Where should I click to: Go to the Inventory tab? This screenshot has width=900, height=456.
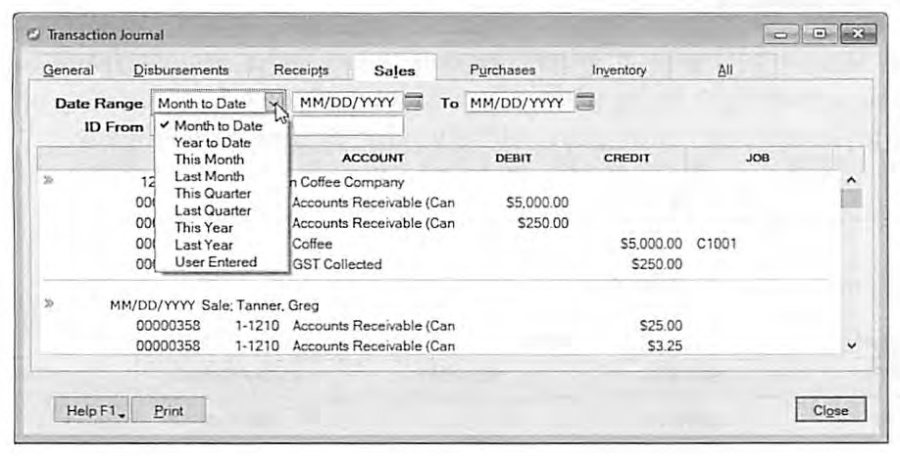[x=619, y=70]
